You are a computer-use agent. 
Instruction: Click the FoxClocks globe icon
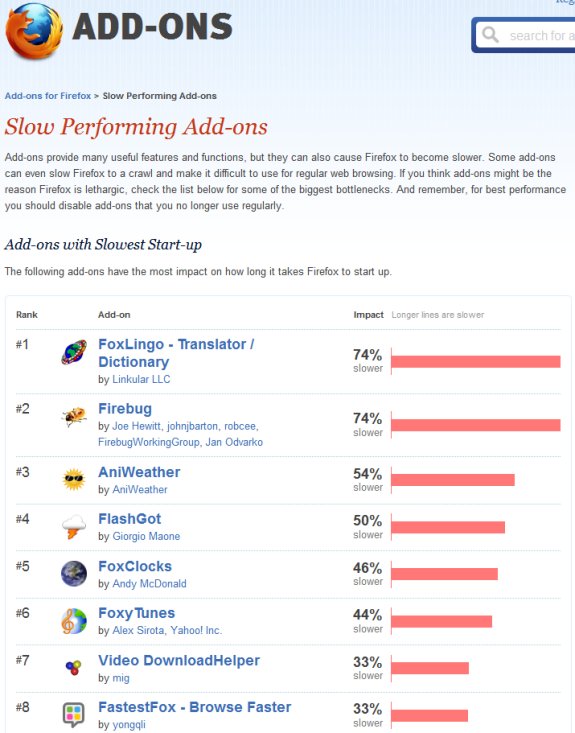click(x=74, y=574)
